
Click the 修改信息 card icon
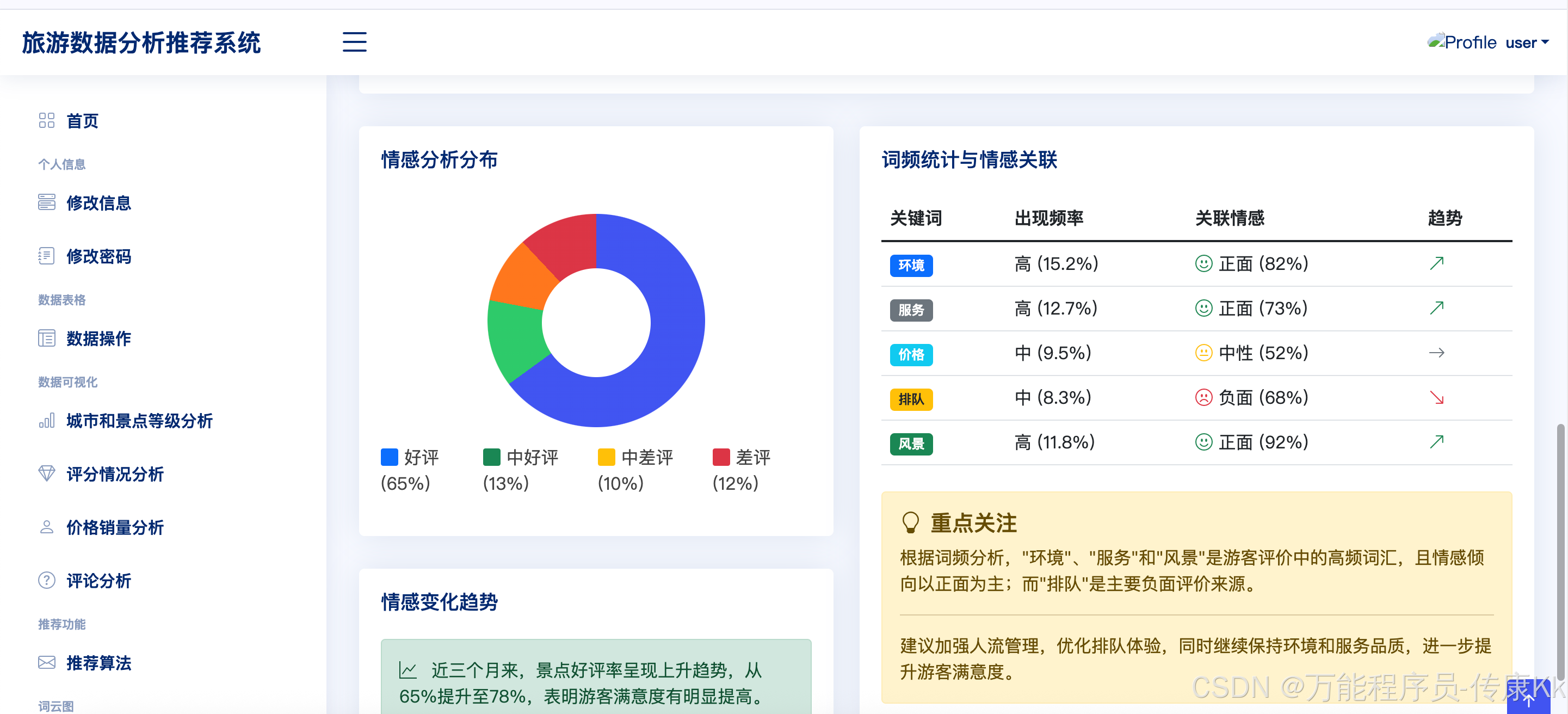click(46, 202)
